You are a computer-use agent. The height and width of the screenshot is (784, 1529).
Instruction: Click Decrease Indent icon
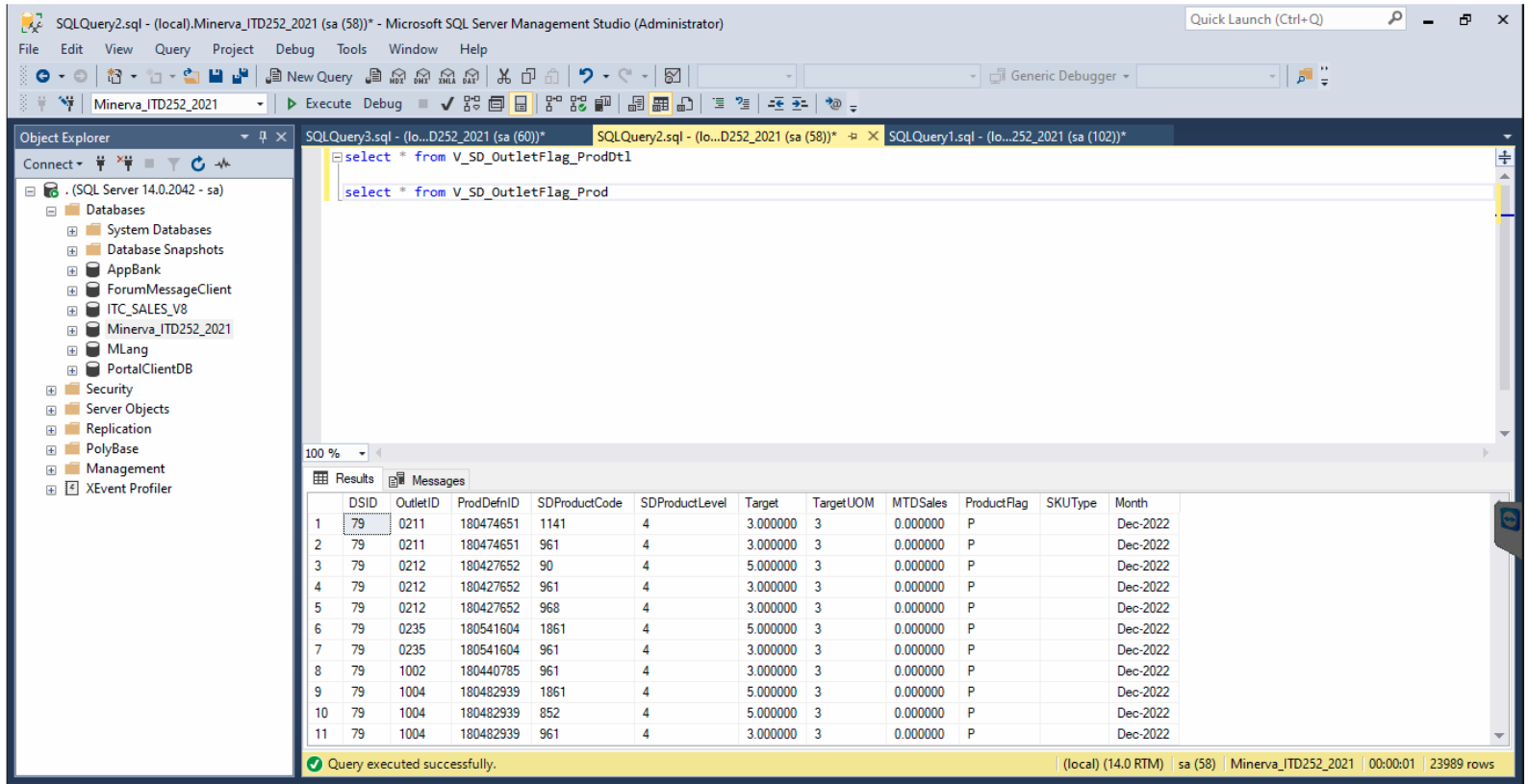776,103
